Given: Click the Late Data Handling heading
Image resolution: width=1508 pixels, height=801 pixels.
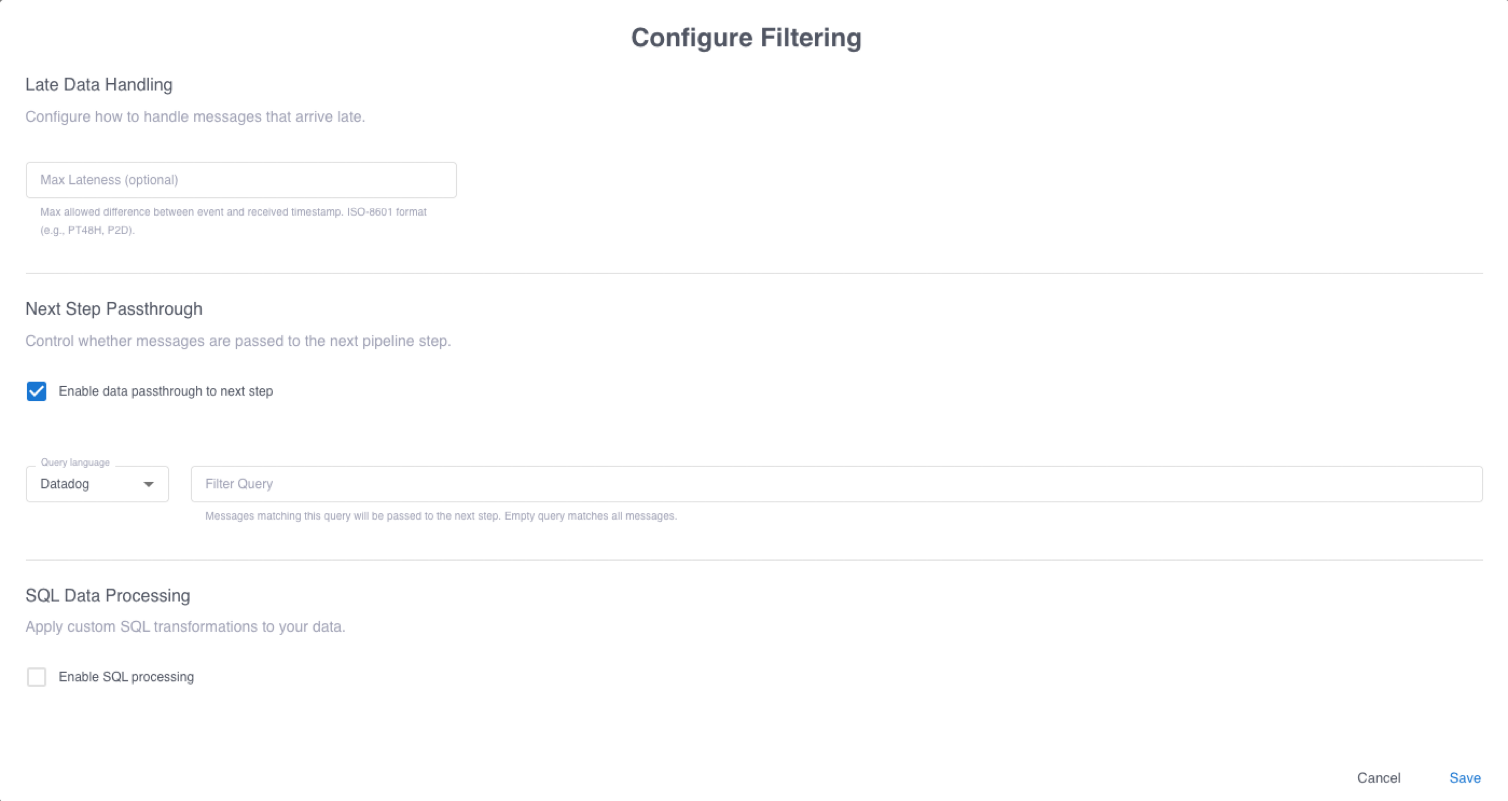Looking at the screenshot, I should click(x=98, y=85).
